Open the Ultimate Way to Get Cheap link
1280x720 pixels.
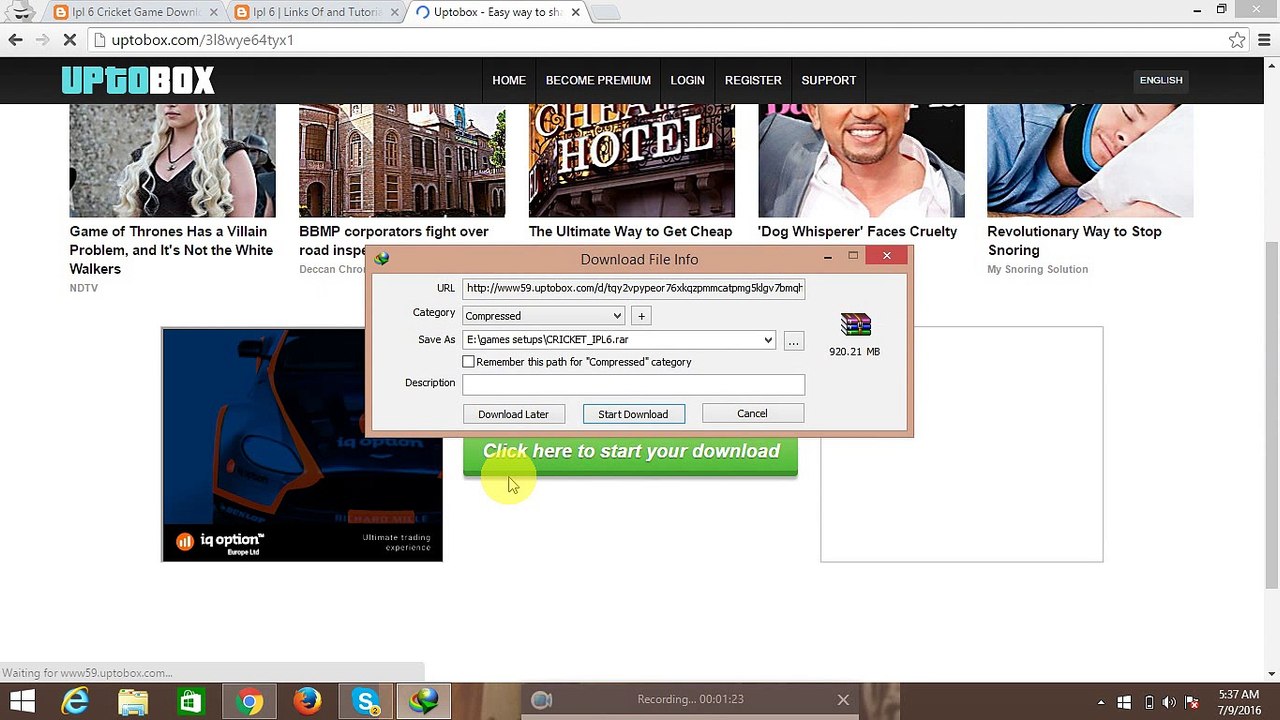pyautogui.click(x=630, y=232)
